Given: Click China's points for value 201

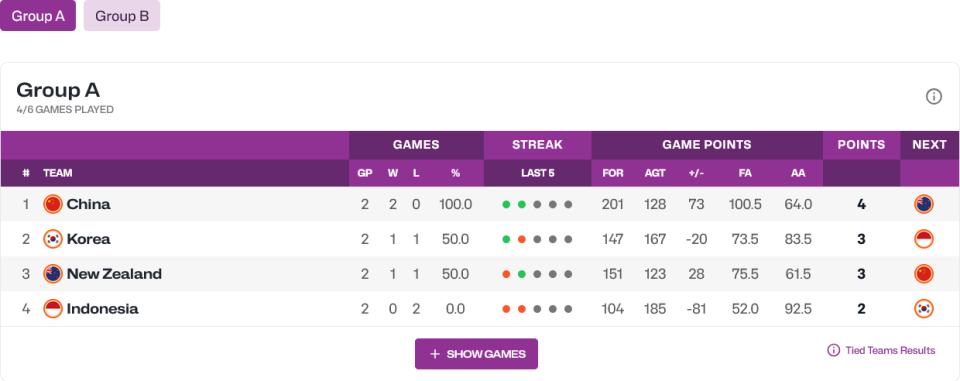Looking at the screenshot, I should coord(612,204).
